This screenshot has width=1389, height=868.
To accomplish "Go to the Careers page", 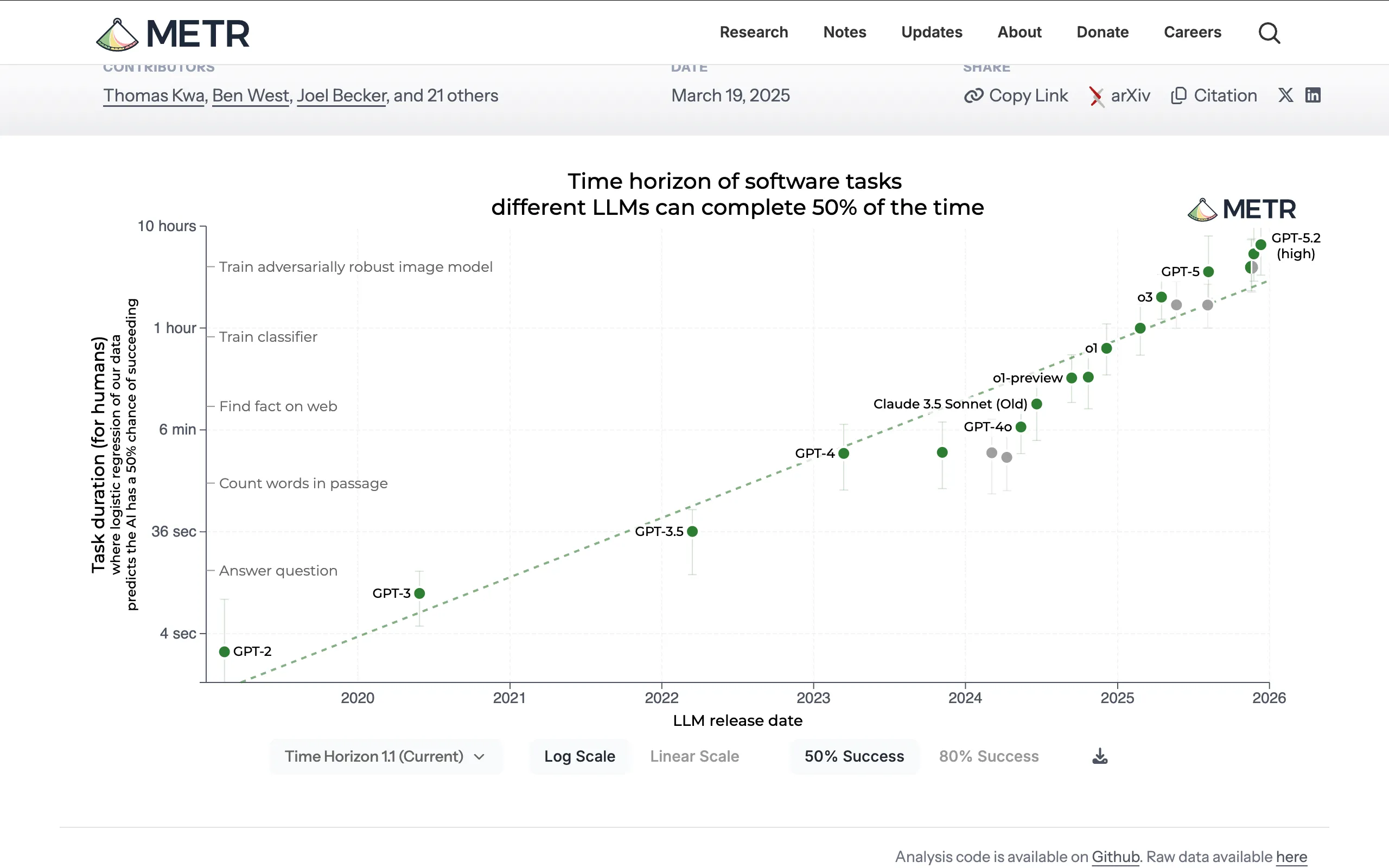I will [1192, 32].
